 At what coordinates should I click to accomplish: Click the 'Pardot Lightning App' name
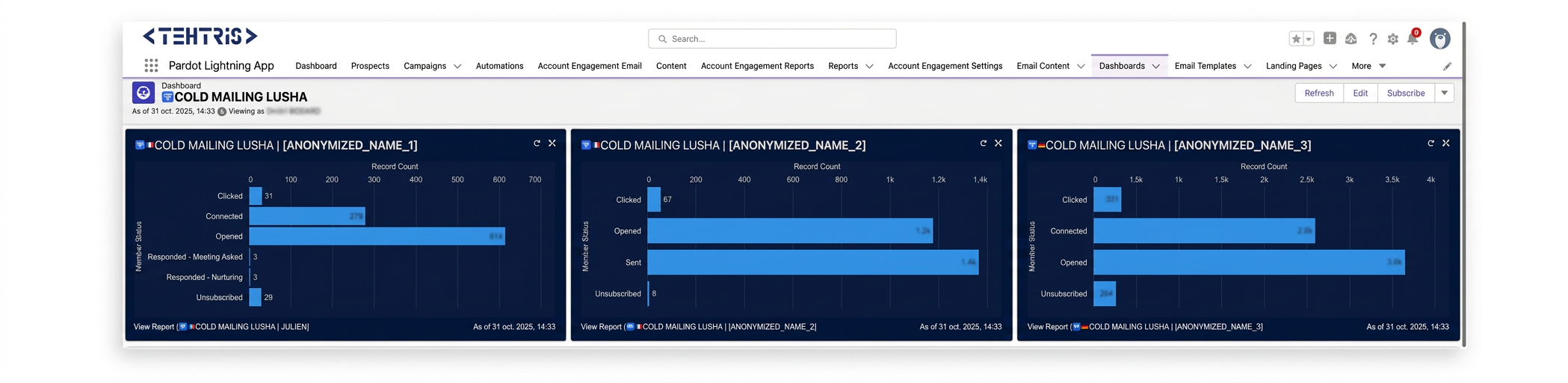[221, 66]
